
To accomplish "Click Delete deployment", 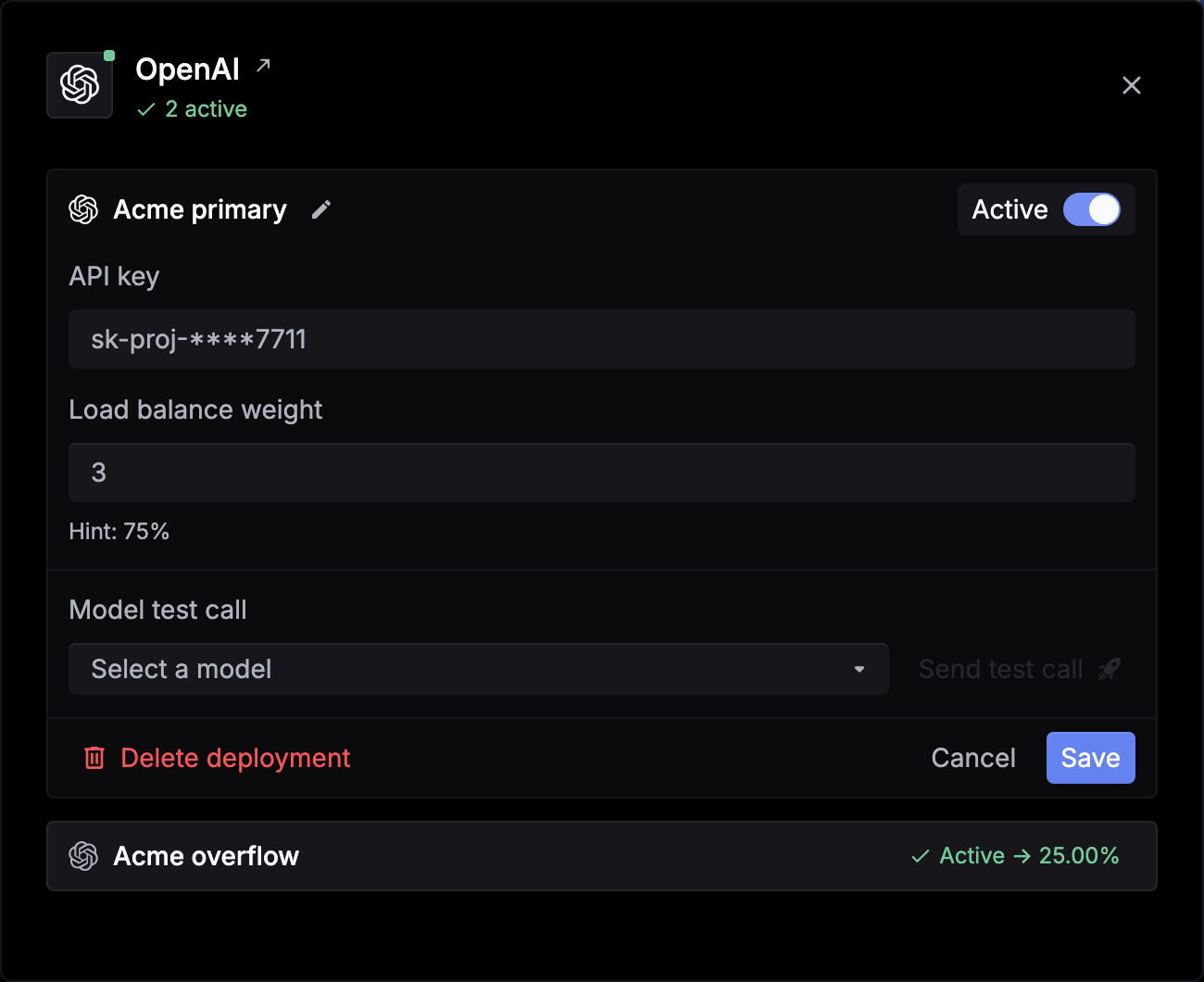I will (217, 758).
